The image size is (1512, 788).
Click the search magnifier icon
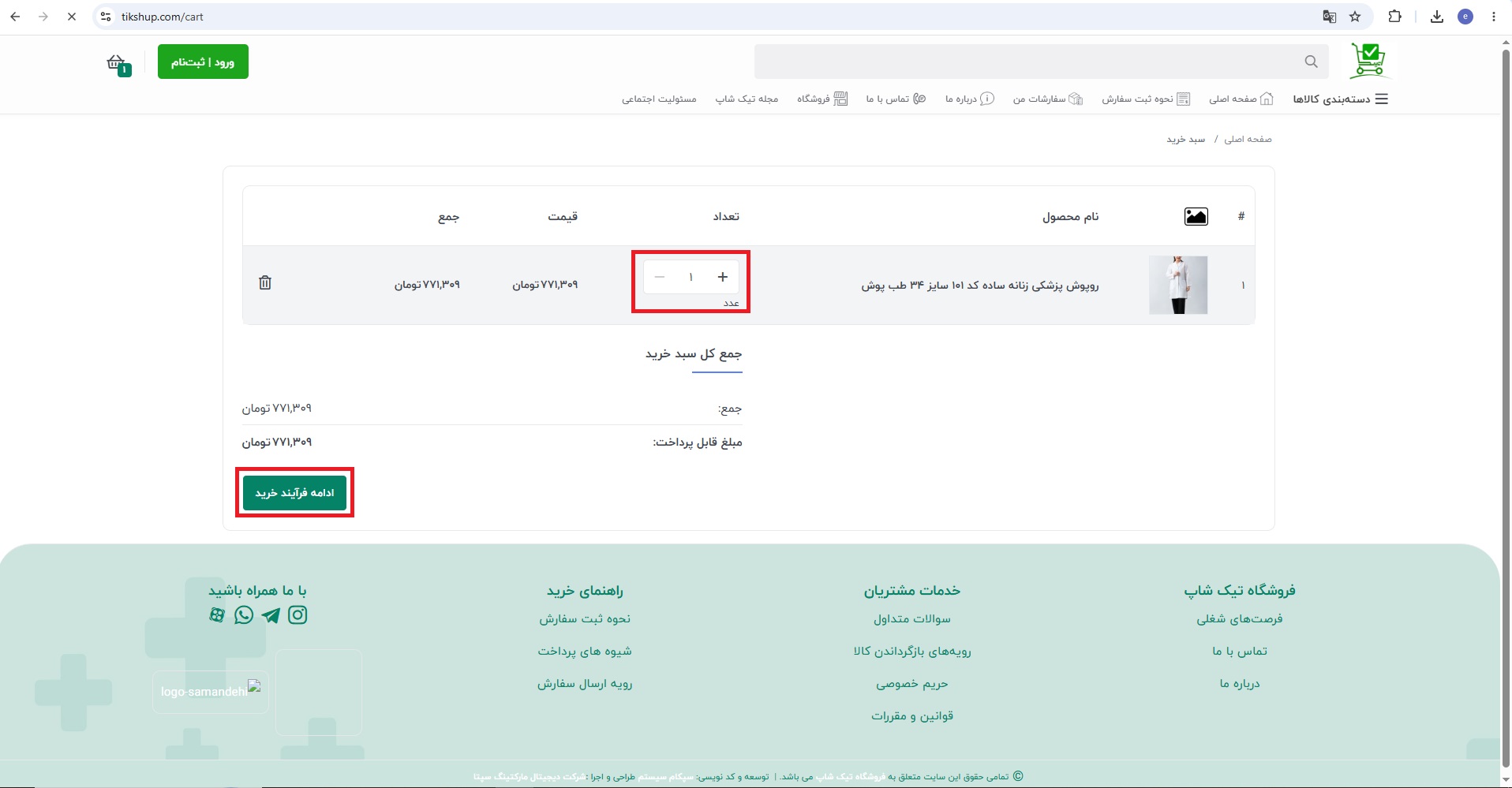(1311, 62)
